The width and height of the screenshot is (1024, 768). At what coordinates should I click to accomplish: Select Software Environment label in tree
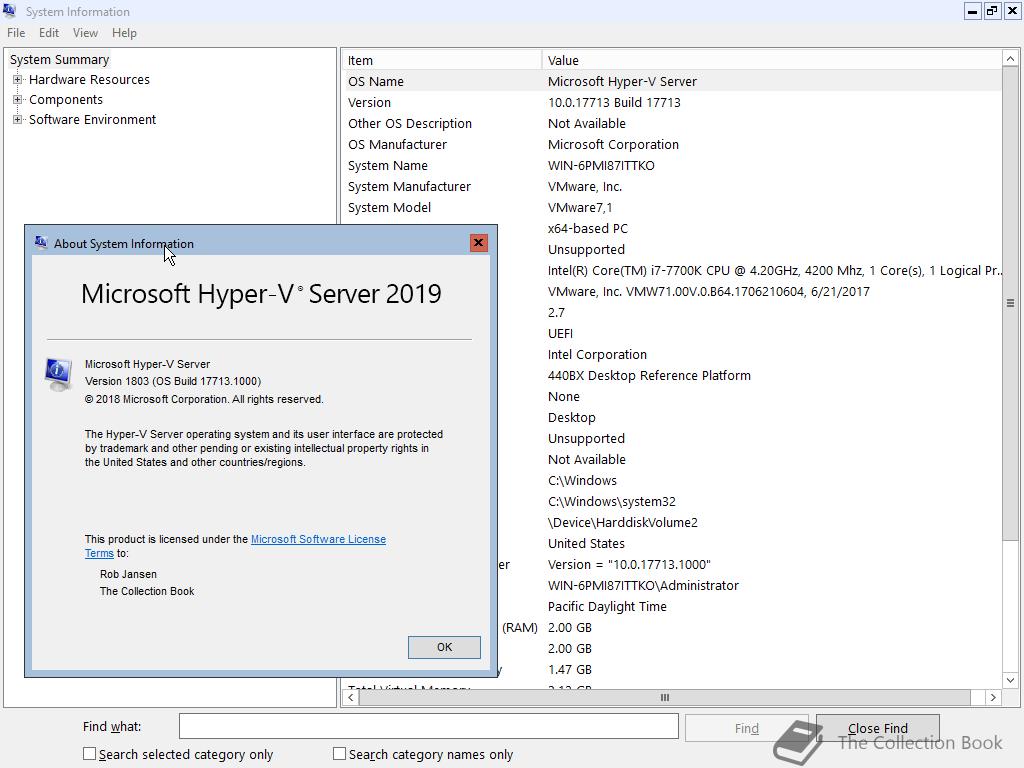(x=93, y=120)
